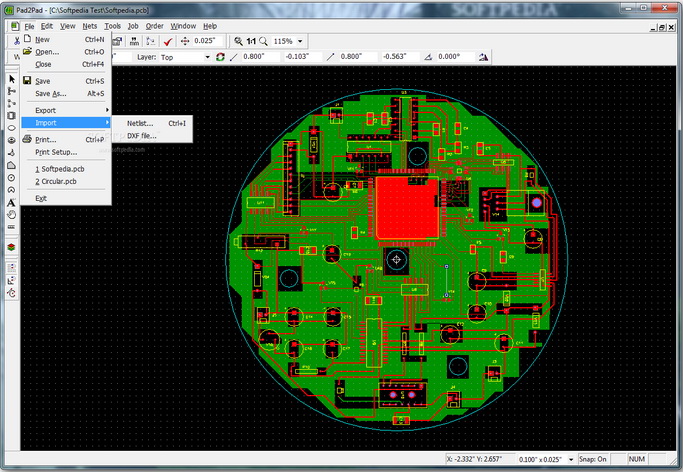Viewport: 683px width, 472px height.
Task: Open recent file 1 Softpedia.pcb
Action: pos(62,169)
